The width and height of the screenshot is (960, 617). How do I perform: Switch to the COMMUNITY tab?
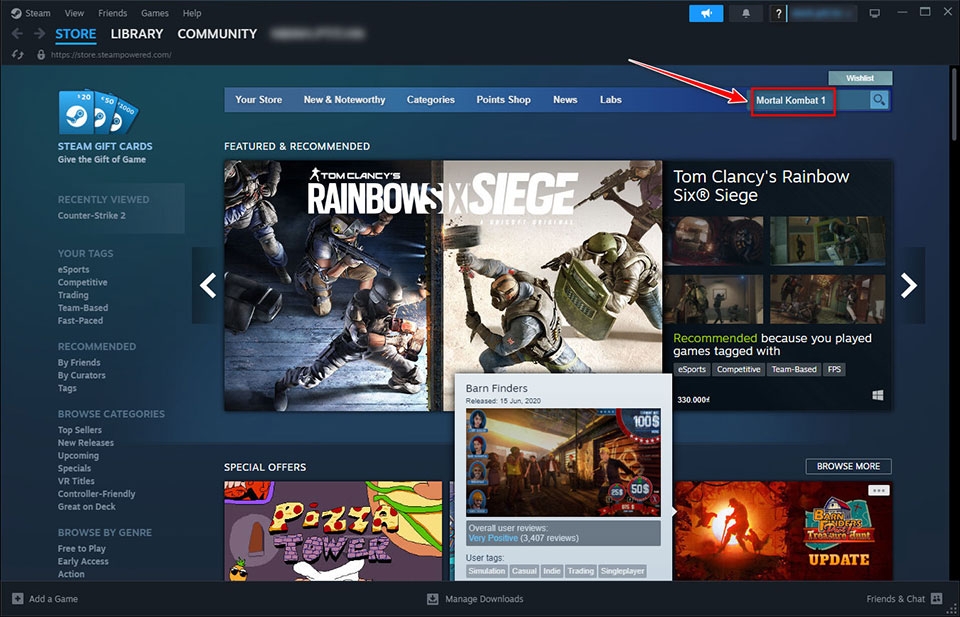(x=217, y=34)
